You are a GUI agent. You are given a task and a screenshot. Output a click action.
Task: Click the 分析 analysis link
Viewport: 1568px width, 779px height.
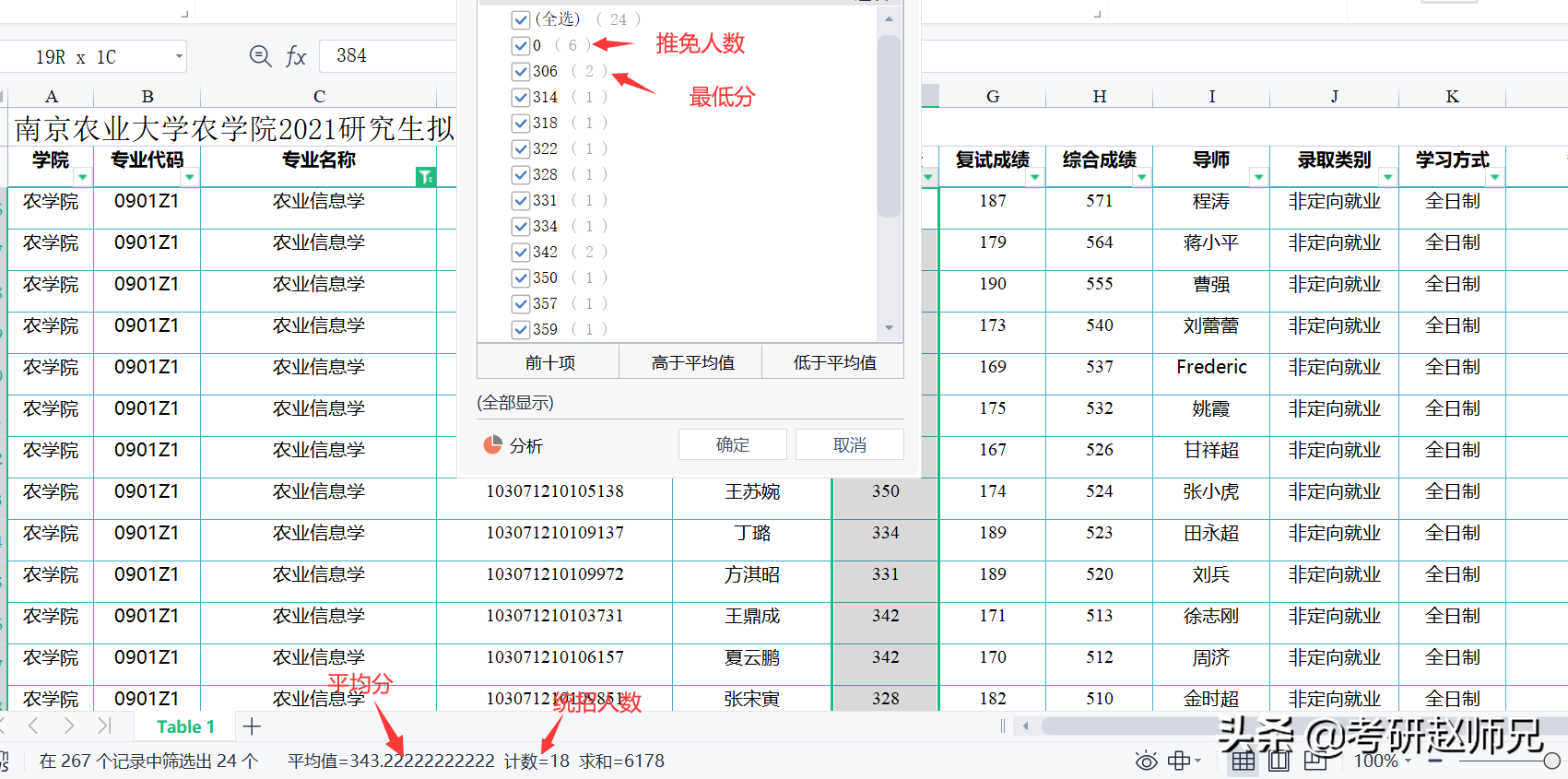click(x=526, y=445)
